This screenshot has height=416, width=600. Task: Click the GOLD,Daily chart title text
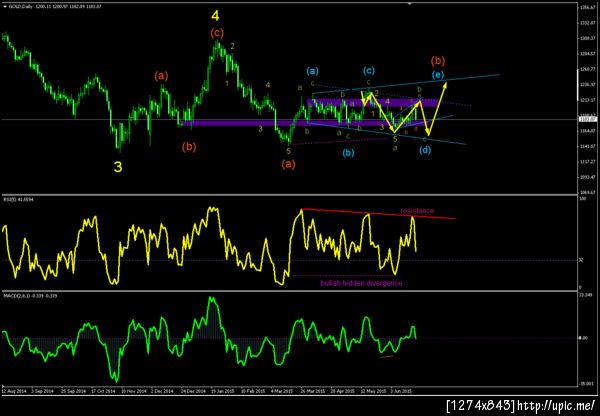point(16,7)
